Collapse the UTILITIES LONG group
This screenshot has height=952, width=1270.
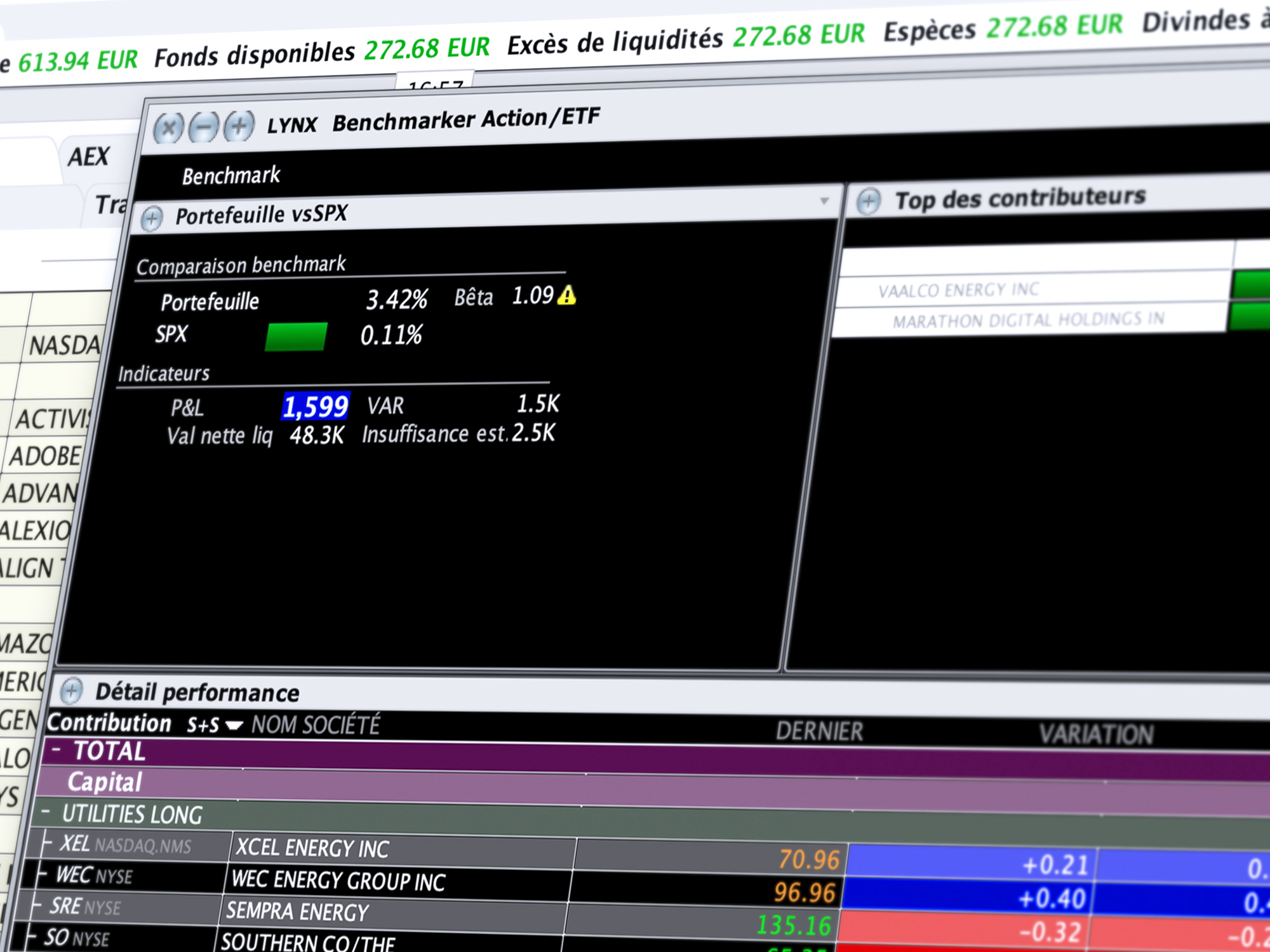click(x=46, y=812)
